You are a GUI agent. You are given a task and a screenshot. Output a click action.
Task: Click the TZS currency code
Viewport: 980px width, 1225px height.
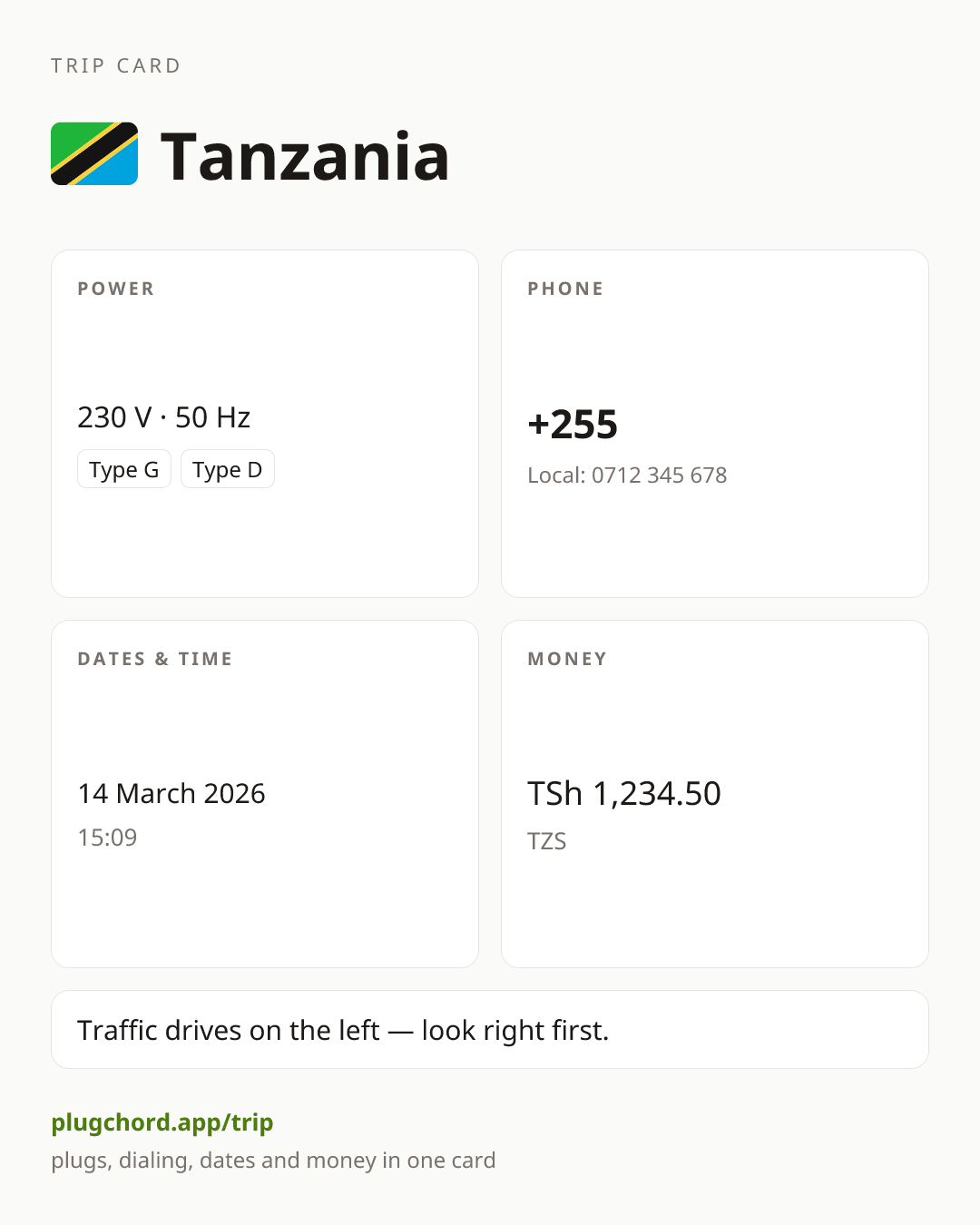(547, 841)
